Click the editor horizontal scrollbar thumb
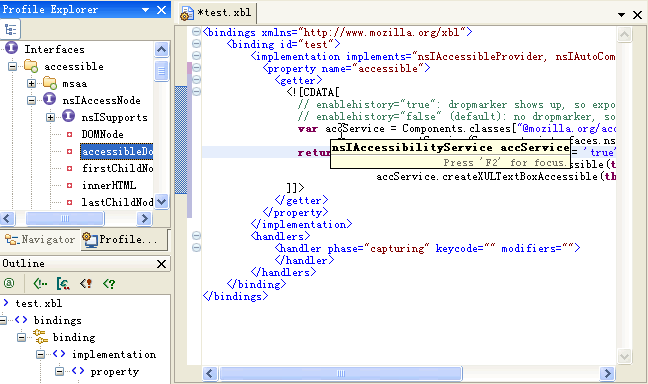The width and height of the screenshot is (648, 384). pyautogui.click(x=341, y=373)
